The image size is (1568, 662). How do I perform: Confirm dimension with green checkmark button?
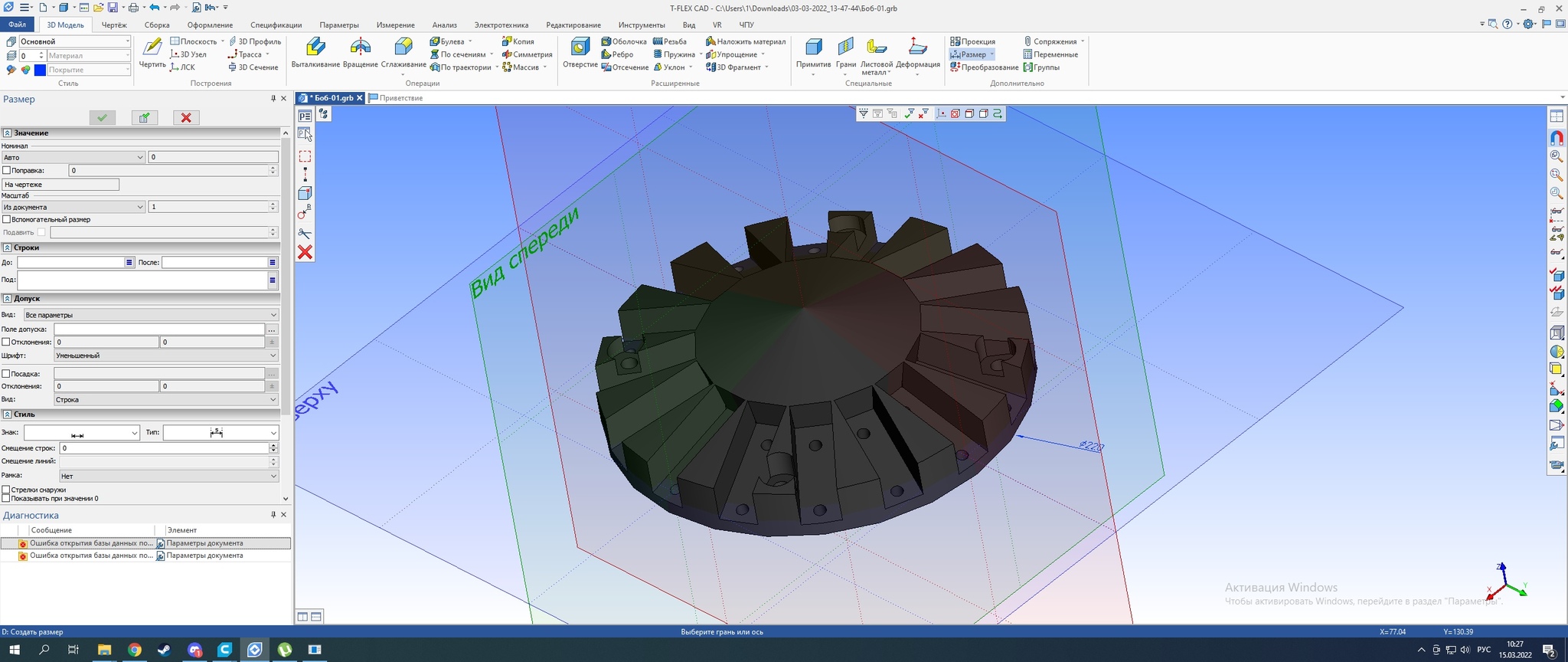tap(102, 117)
